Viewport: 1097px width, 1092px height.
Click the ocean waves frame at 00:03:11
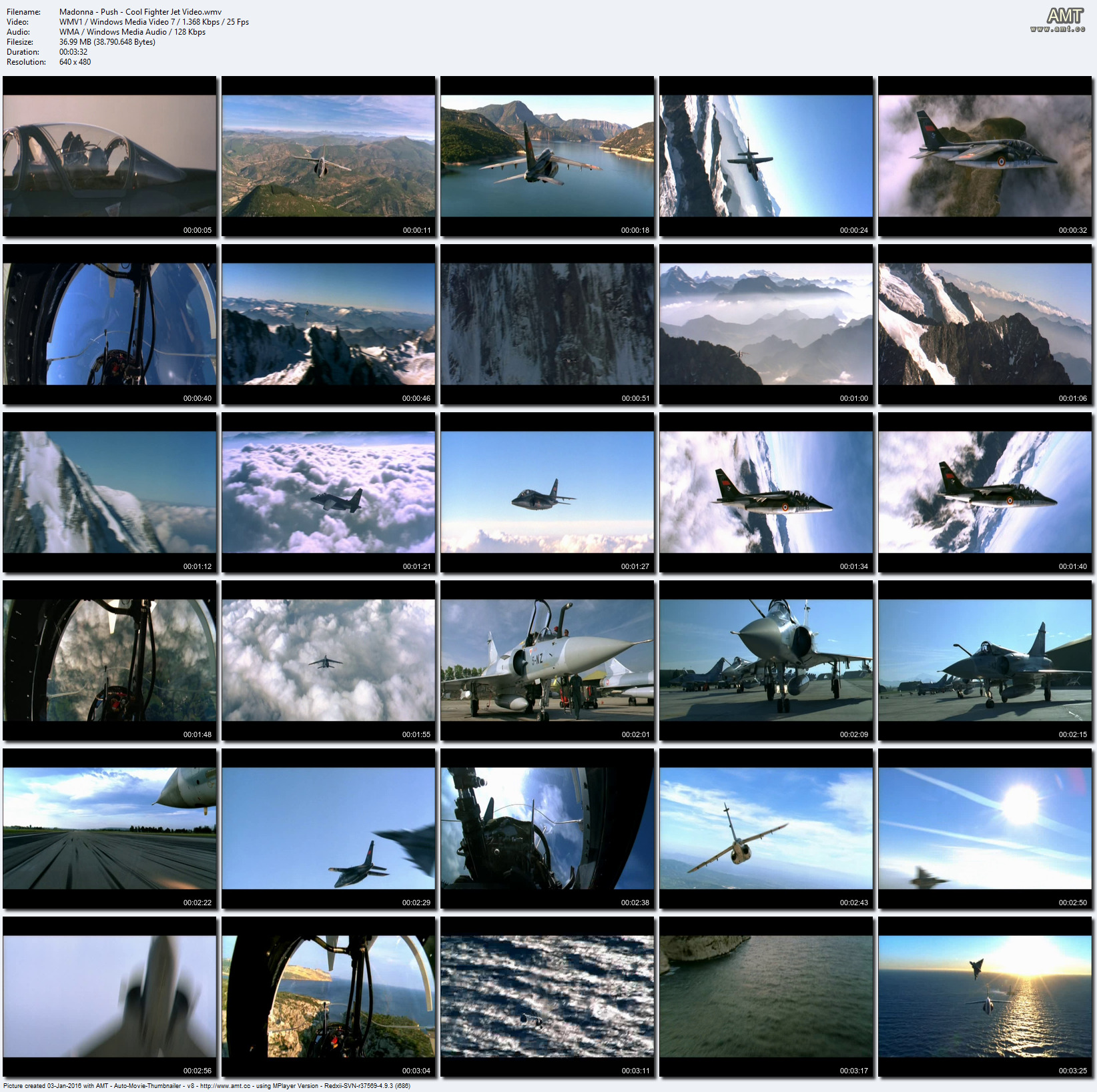pyautogui.click(x=547, y=997)
